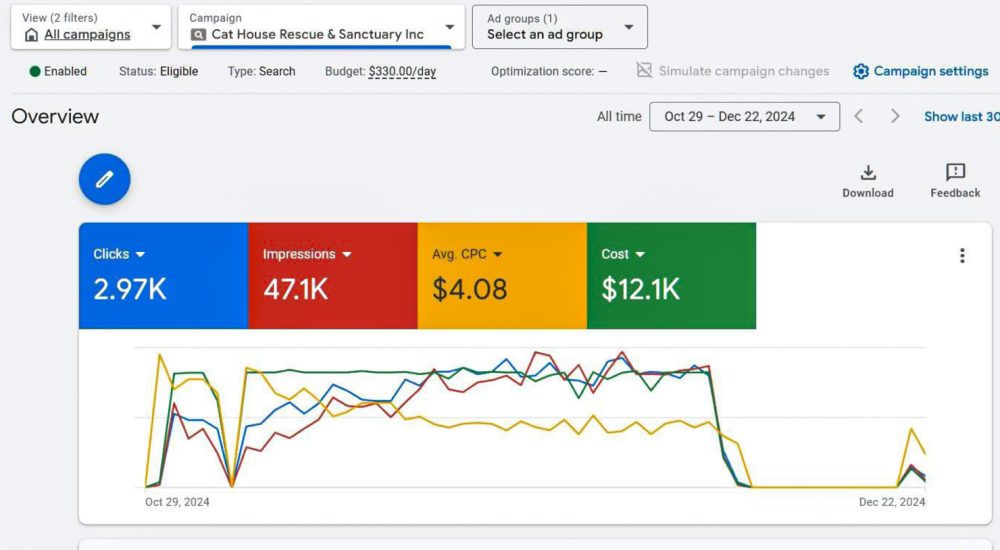Screen dimensions: 1000x550
Task: Click Simulate campaign changes text
Action: point(744,71)
